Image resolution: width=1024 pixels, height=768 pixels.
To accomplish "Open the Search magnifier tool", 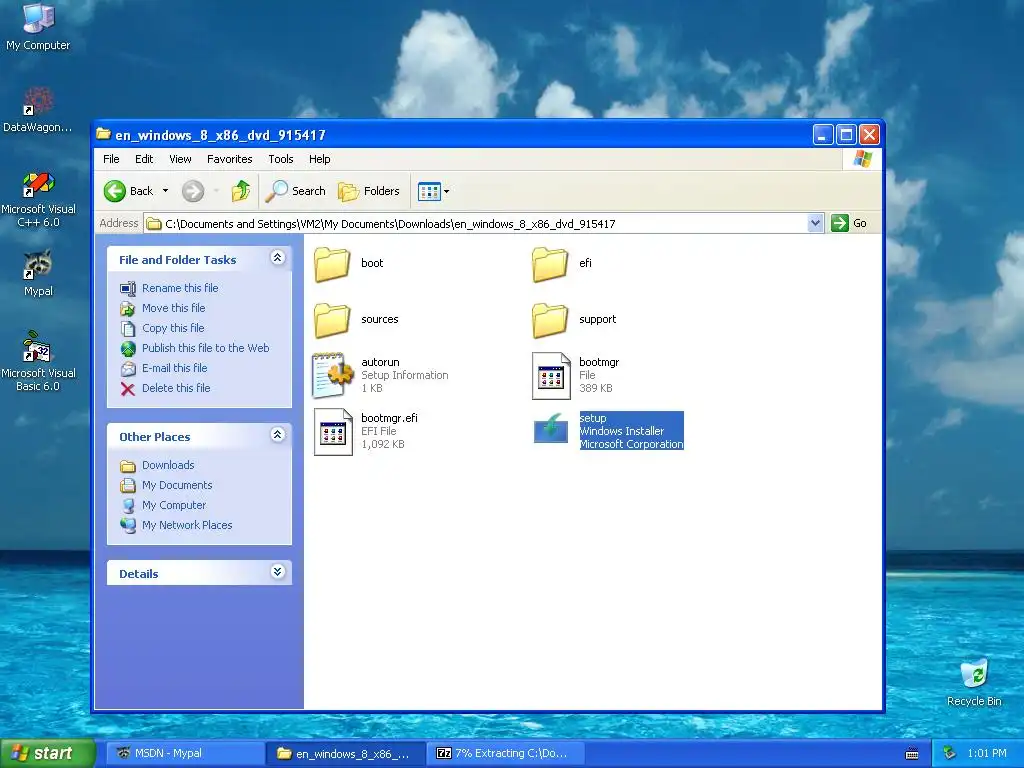I will coord(295,191).
